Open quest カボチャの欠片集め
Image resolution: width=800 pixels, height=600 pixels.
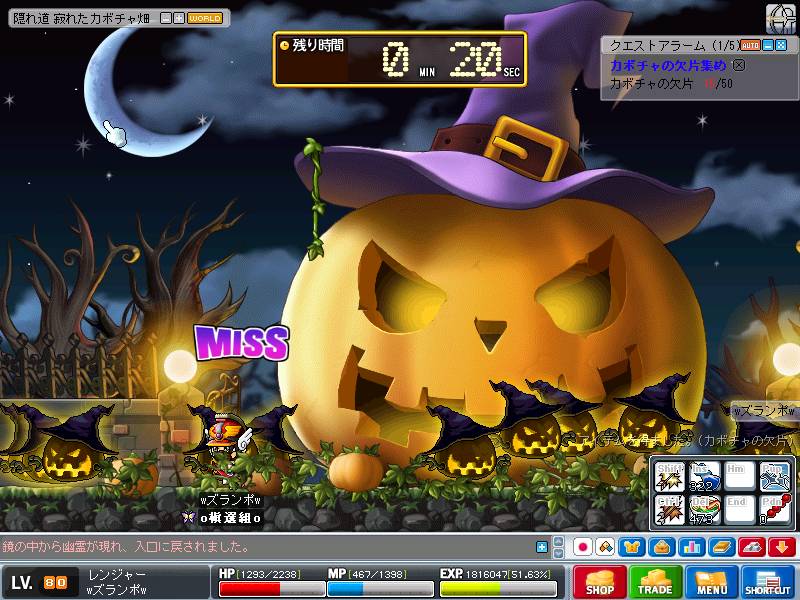(668, 65)
